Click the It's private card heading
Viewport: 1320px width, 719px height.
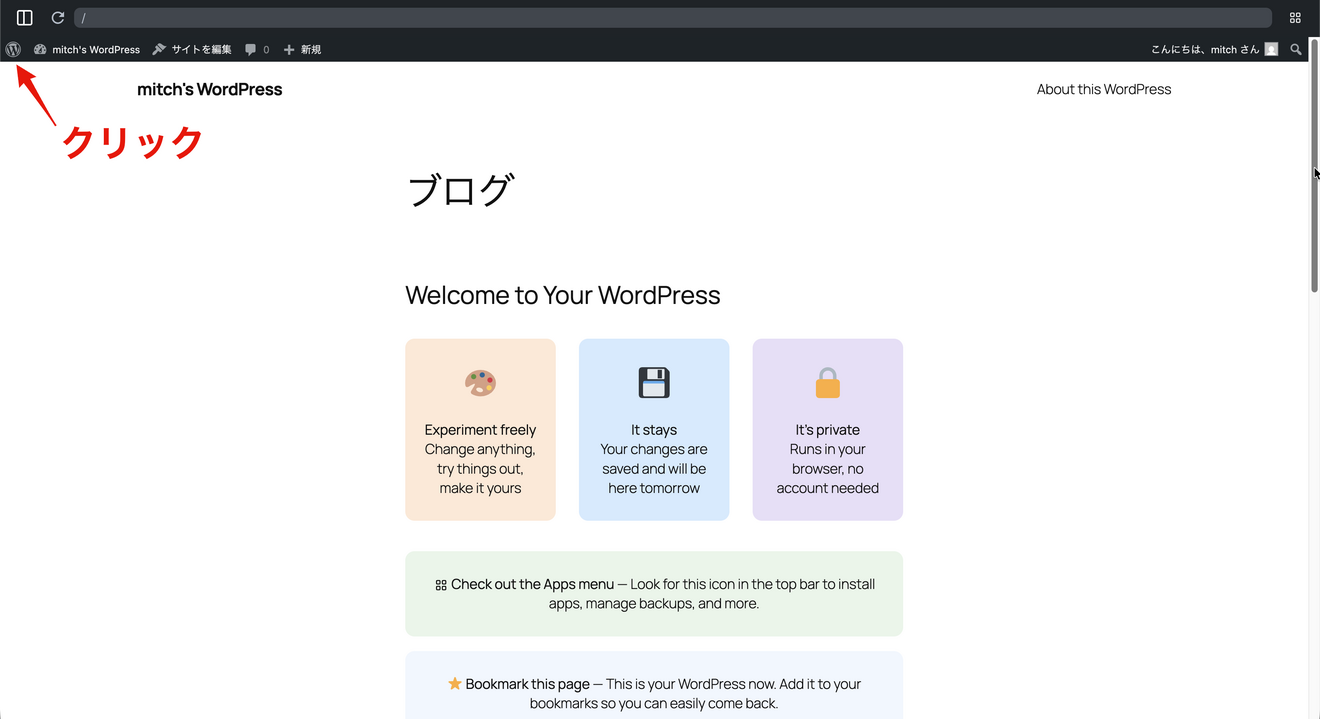828,430
